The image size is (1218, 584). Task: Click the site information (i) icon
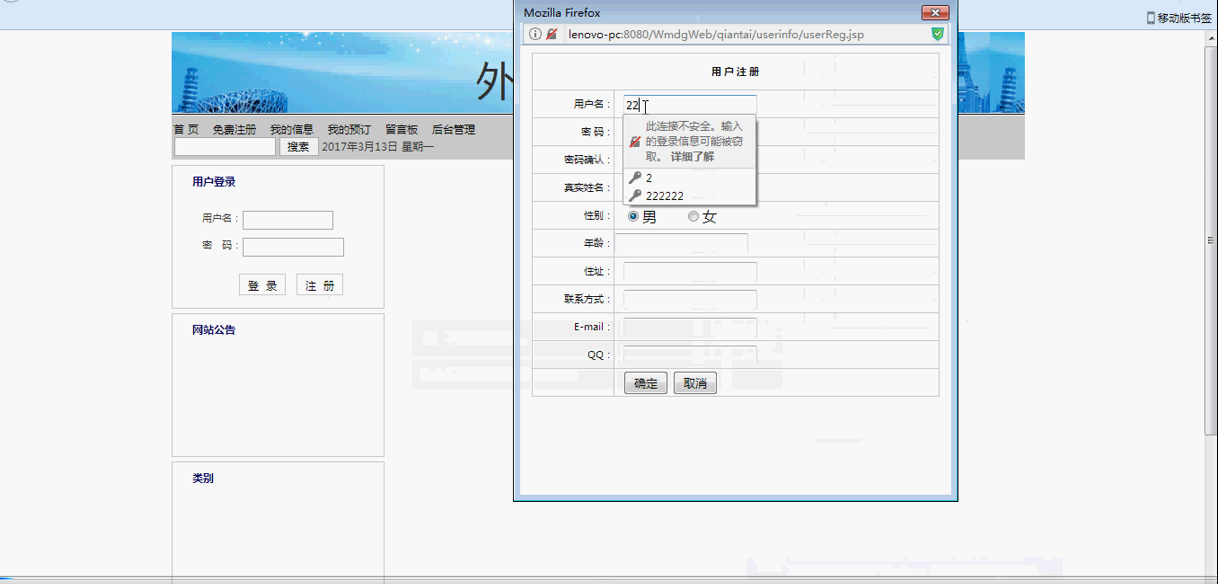(536, 34)
